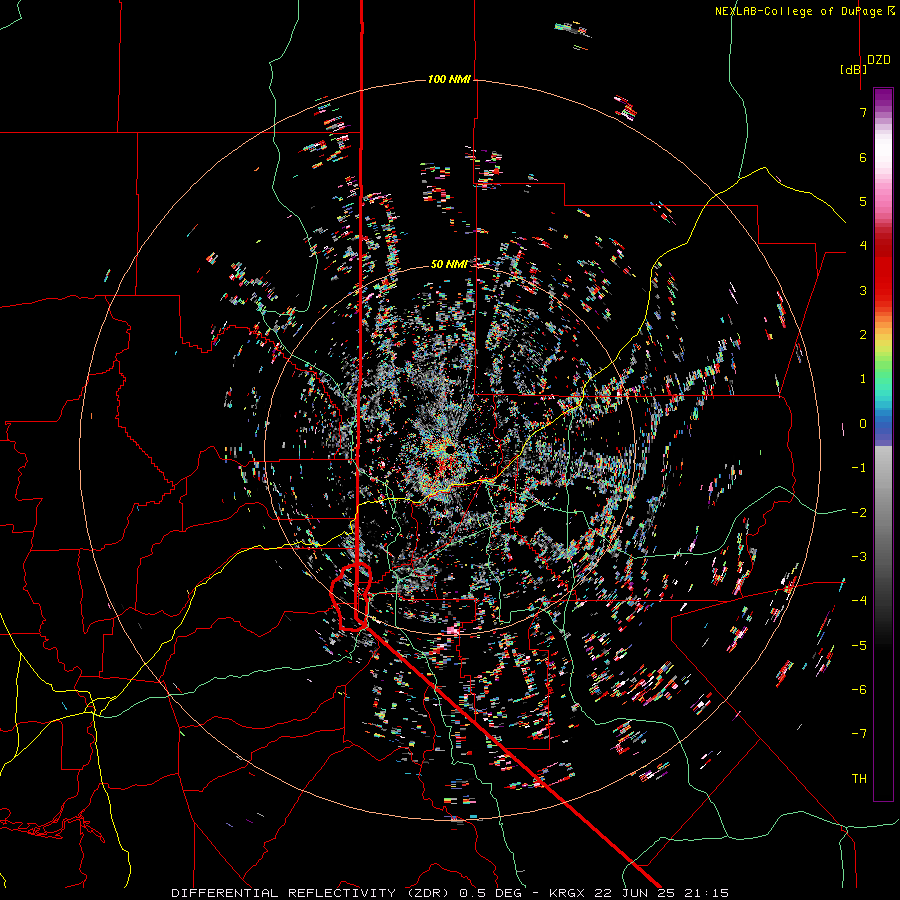The height and width of the screenshot is (900, 900).
Task: Click the -6 value on color scale
Action: pyautogui.click(x=859, y=690)
